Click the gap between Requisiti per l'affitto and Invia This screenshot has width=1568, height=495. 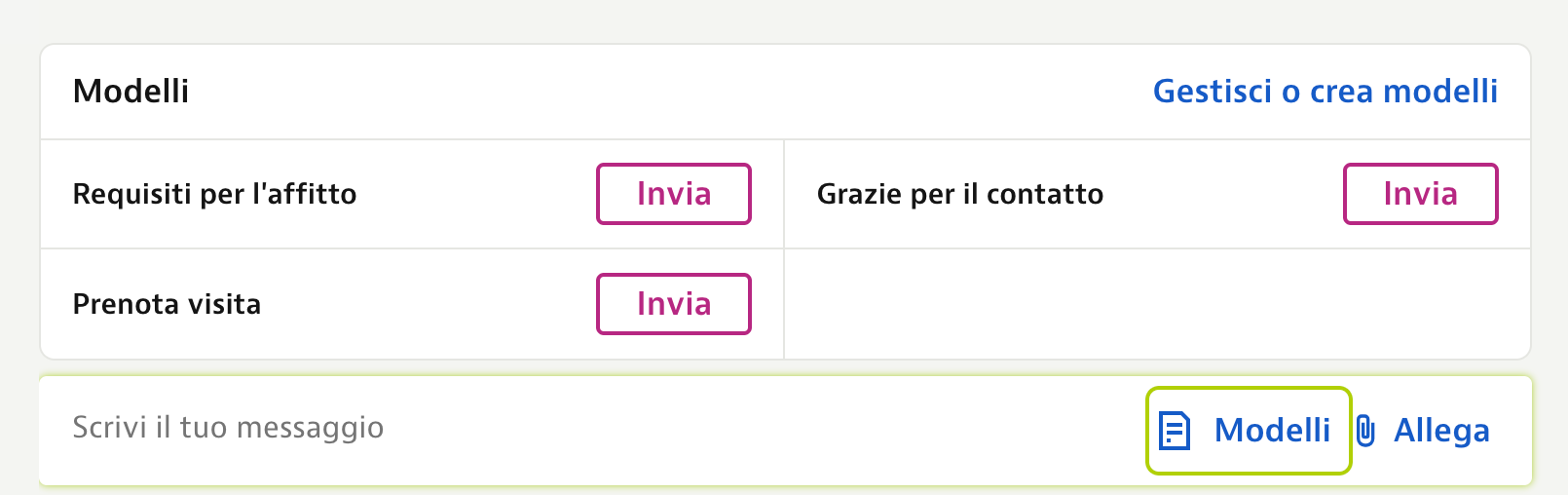coord(477,194)
